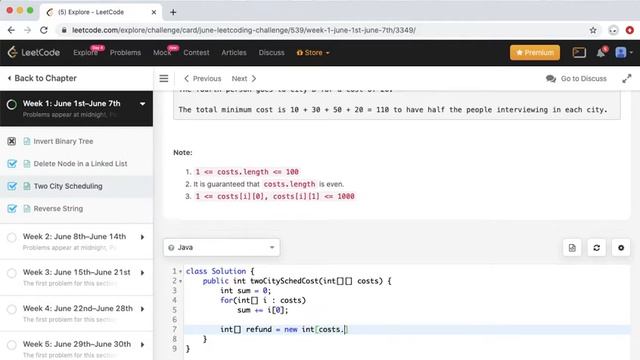Image resolution: width=640 pixels, height=360 pixels.
Task: Open editor settings gear icon
Action: [x=621, y=247]
